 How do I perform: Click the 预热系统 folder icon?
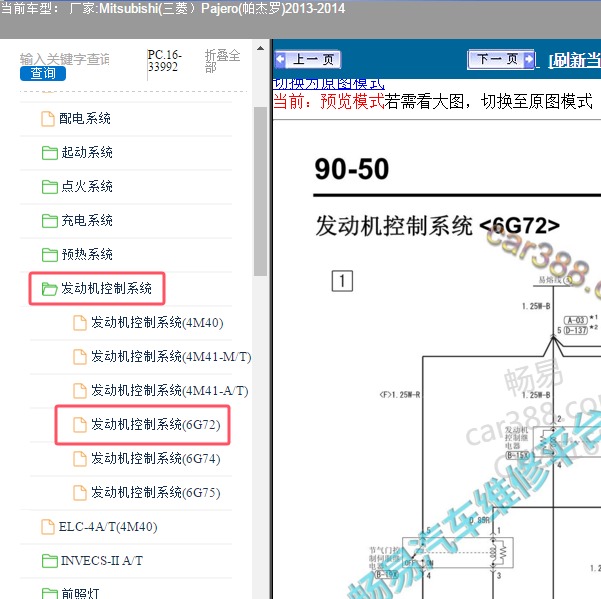(x=49, y=255)
